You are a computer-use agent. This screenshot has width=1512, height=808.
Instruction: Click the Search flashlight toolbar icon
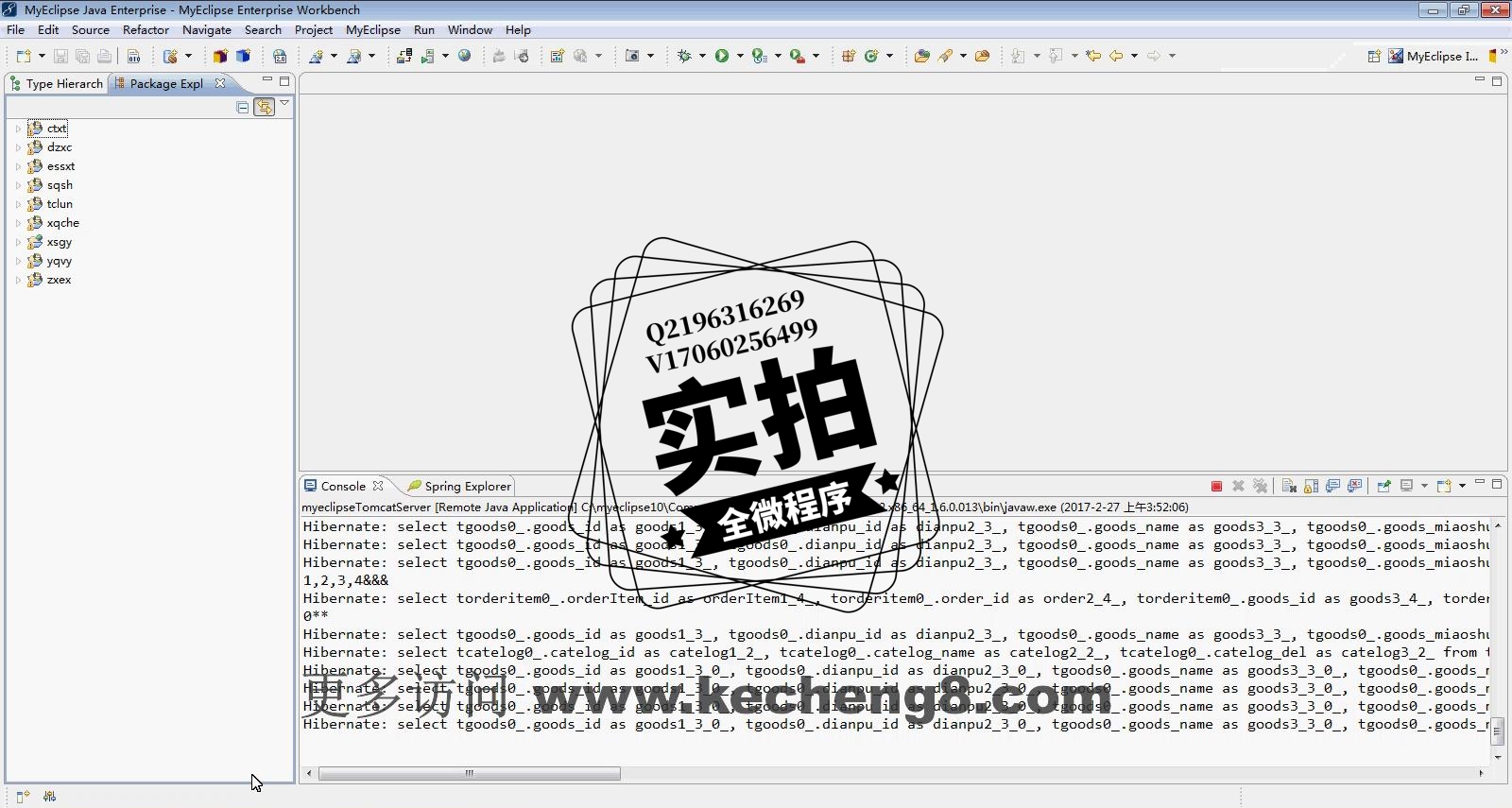[944, 56]
